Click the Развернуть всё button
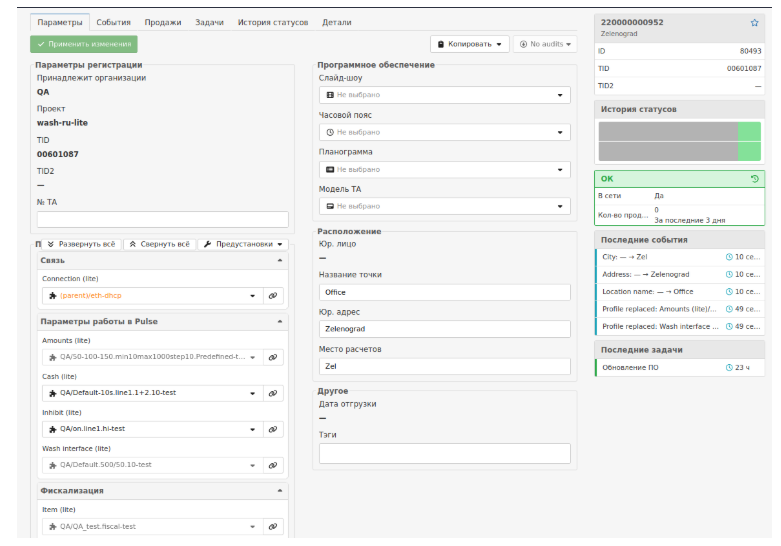This screenshot has width=781, height=546. (81, 244)
